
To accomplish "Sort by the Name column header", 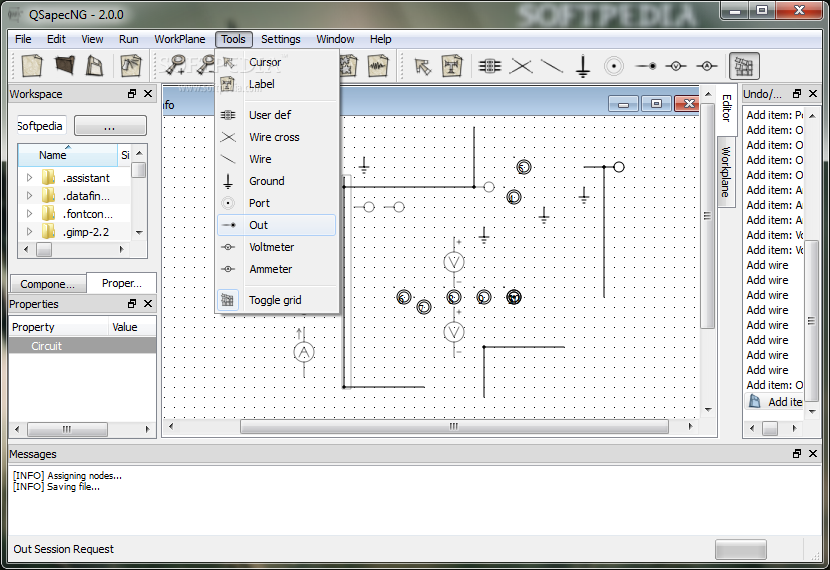I will pyautogui.click(x=68, y=155).
